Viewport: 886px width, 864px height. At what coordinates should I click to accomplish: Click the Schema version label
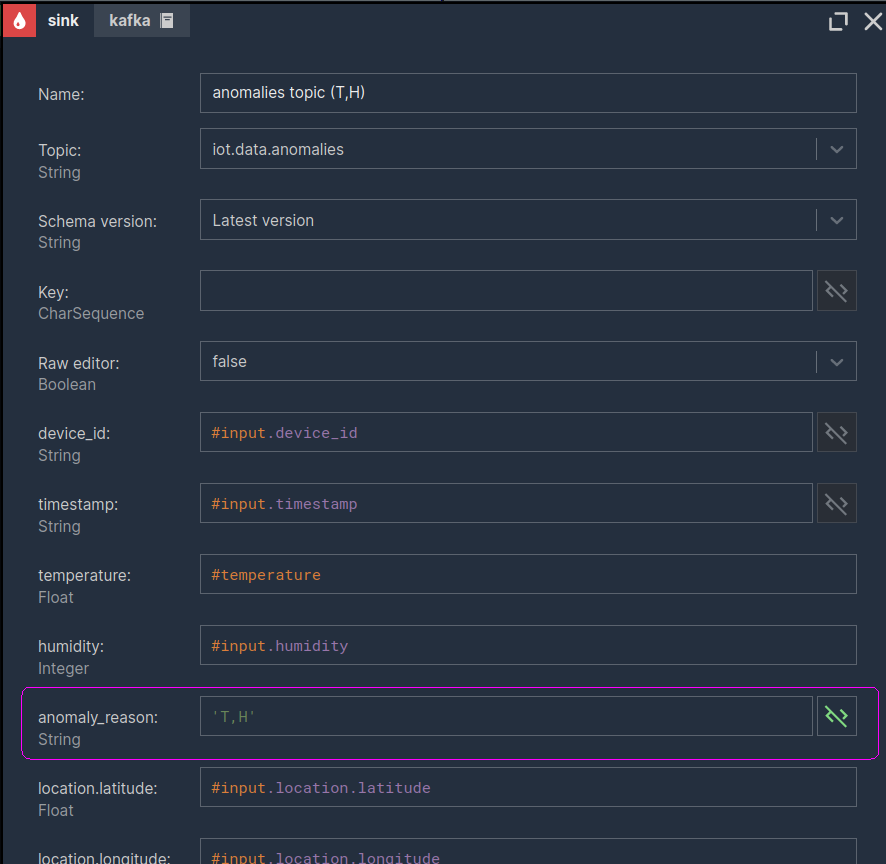tap(97, 222)
